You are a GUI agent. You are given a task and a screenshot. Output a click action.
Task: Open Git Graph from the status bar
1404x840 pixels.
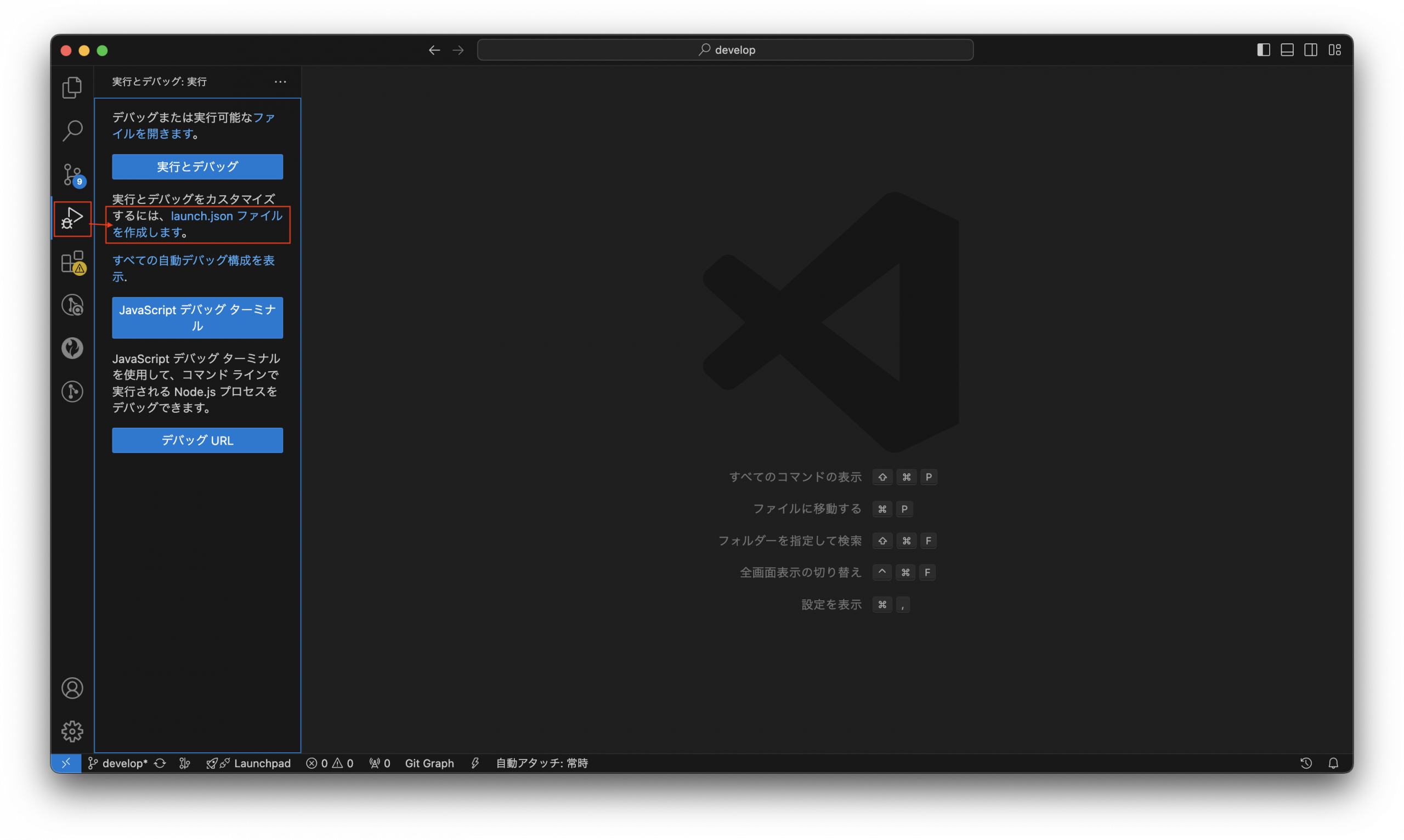[x=429, y=763]
